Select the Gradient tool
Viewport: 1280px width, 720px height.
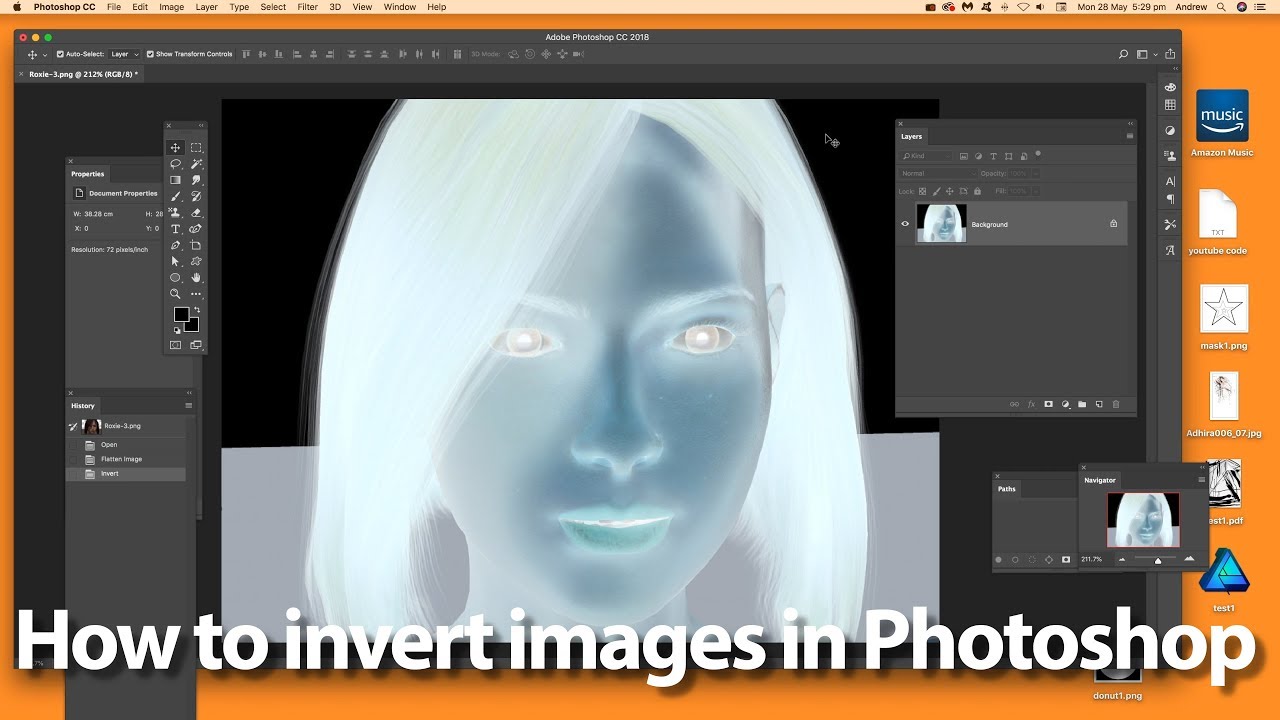pos(175,180)
